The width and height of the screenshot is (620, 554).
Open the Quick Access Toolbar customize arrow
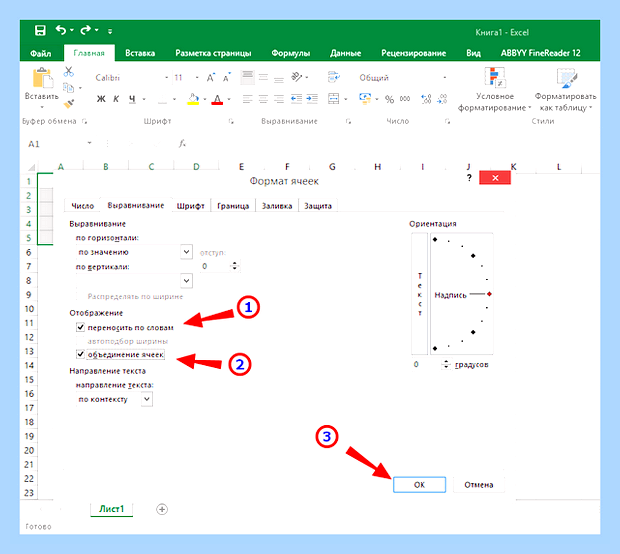(x=110, y=31)
